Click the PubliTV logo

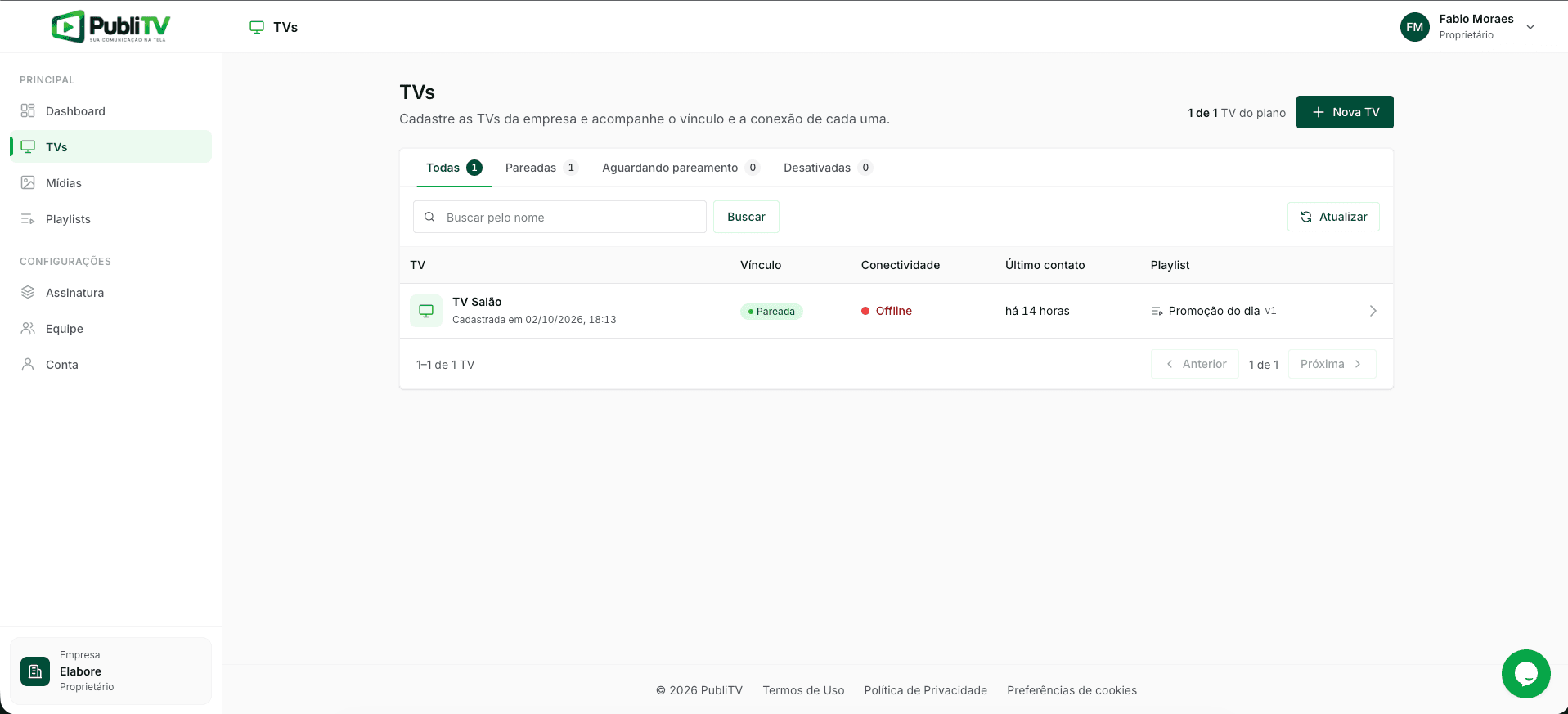110,26
